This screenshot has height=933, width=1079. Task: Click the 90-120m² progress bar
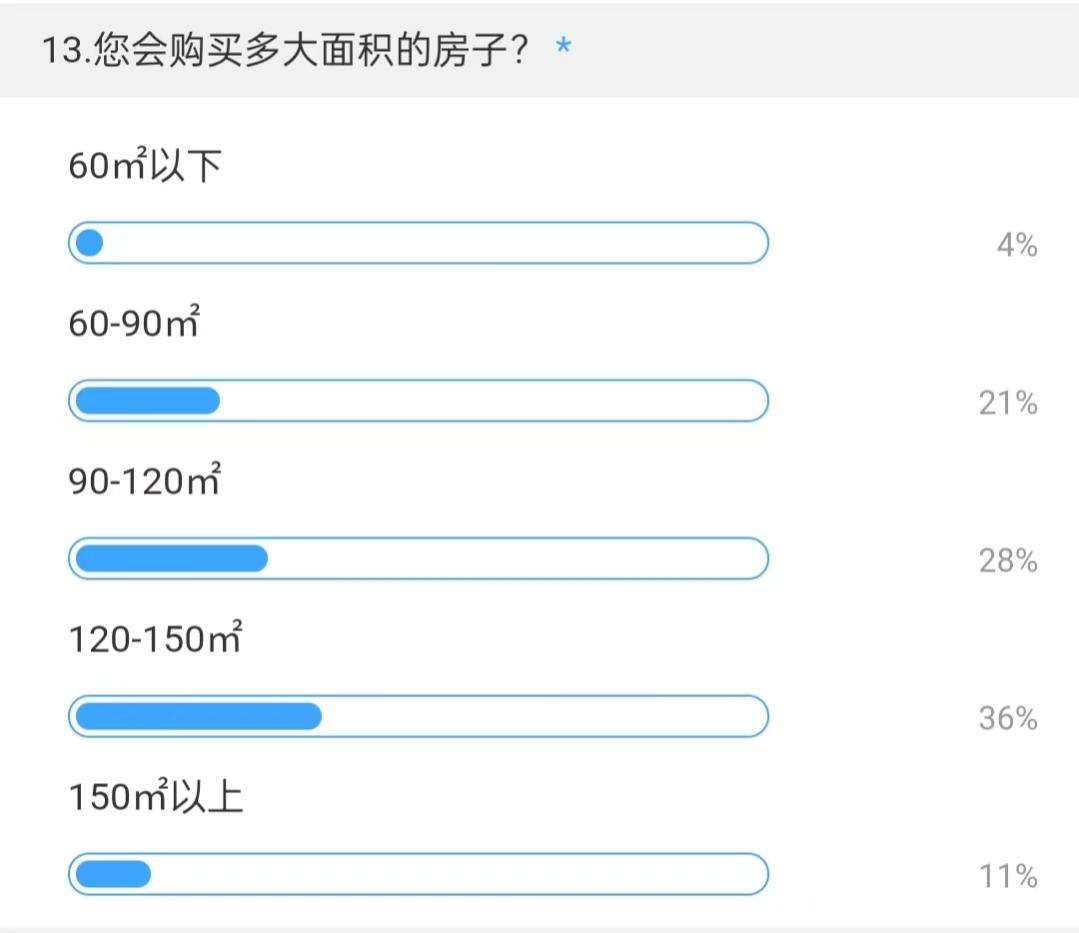(418, 558)
